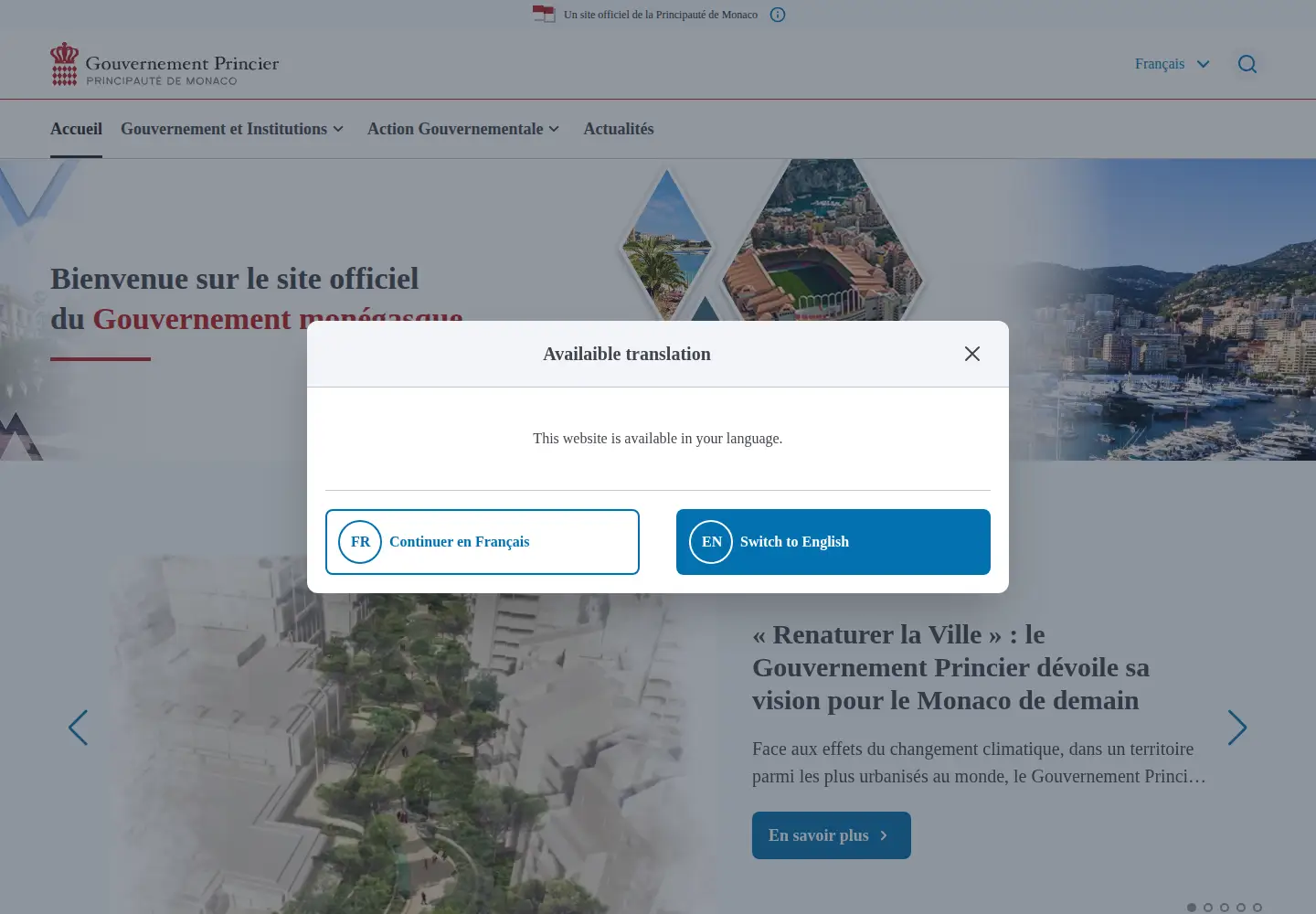The width and height of the screenshot is (1316, 914).
Task: Click the Gouvernement Princier crown logo
Action: point(64,64)
